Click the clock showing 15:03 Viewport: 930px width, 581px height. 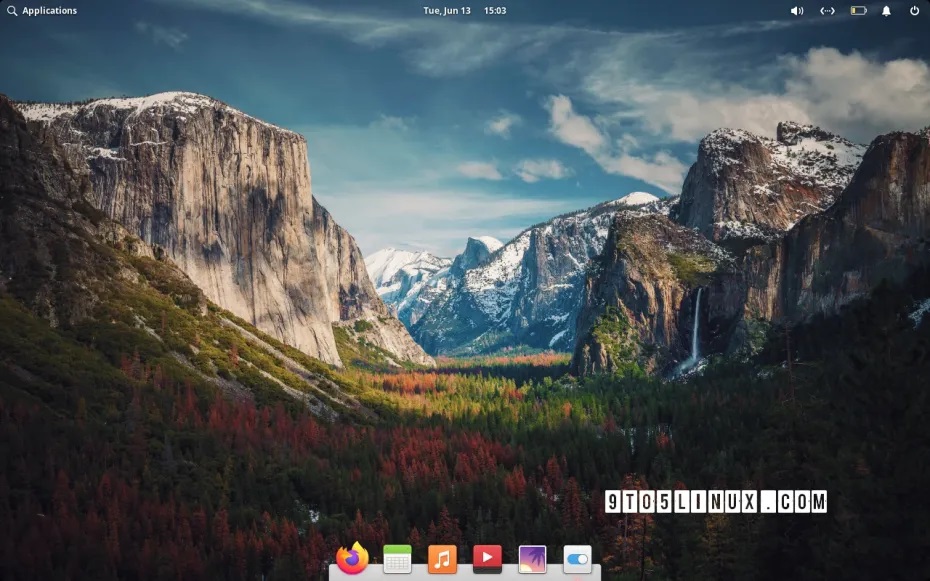pyautogui.click(x=494, y=11)
